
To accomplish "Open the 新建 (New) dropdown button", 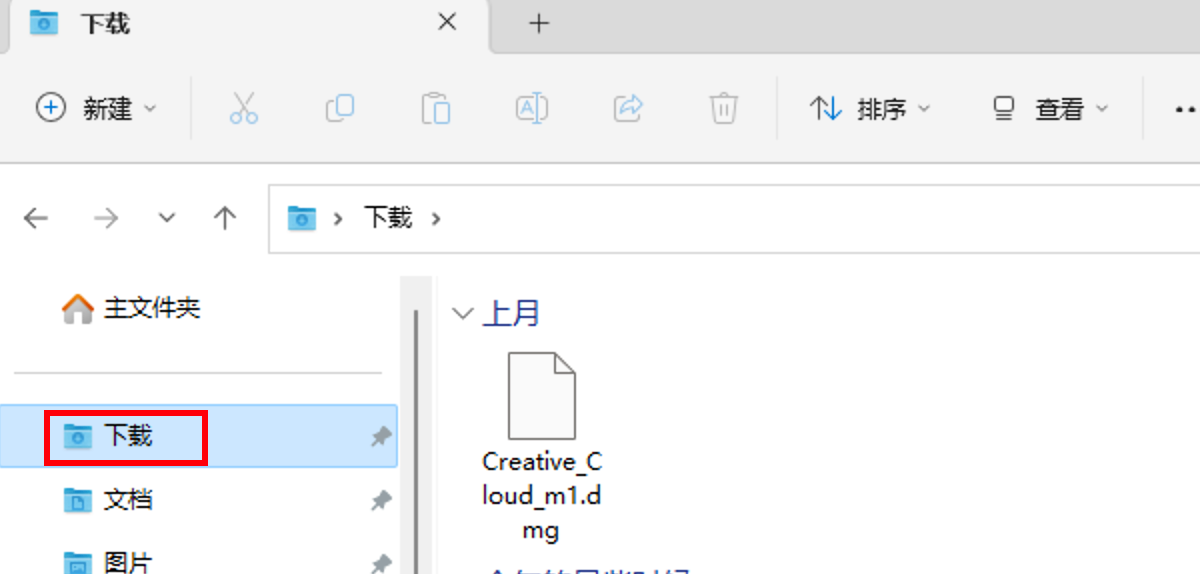I will [96, 108].
